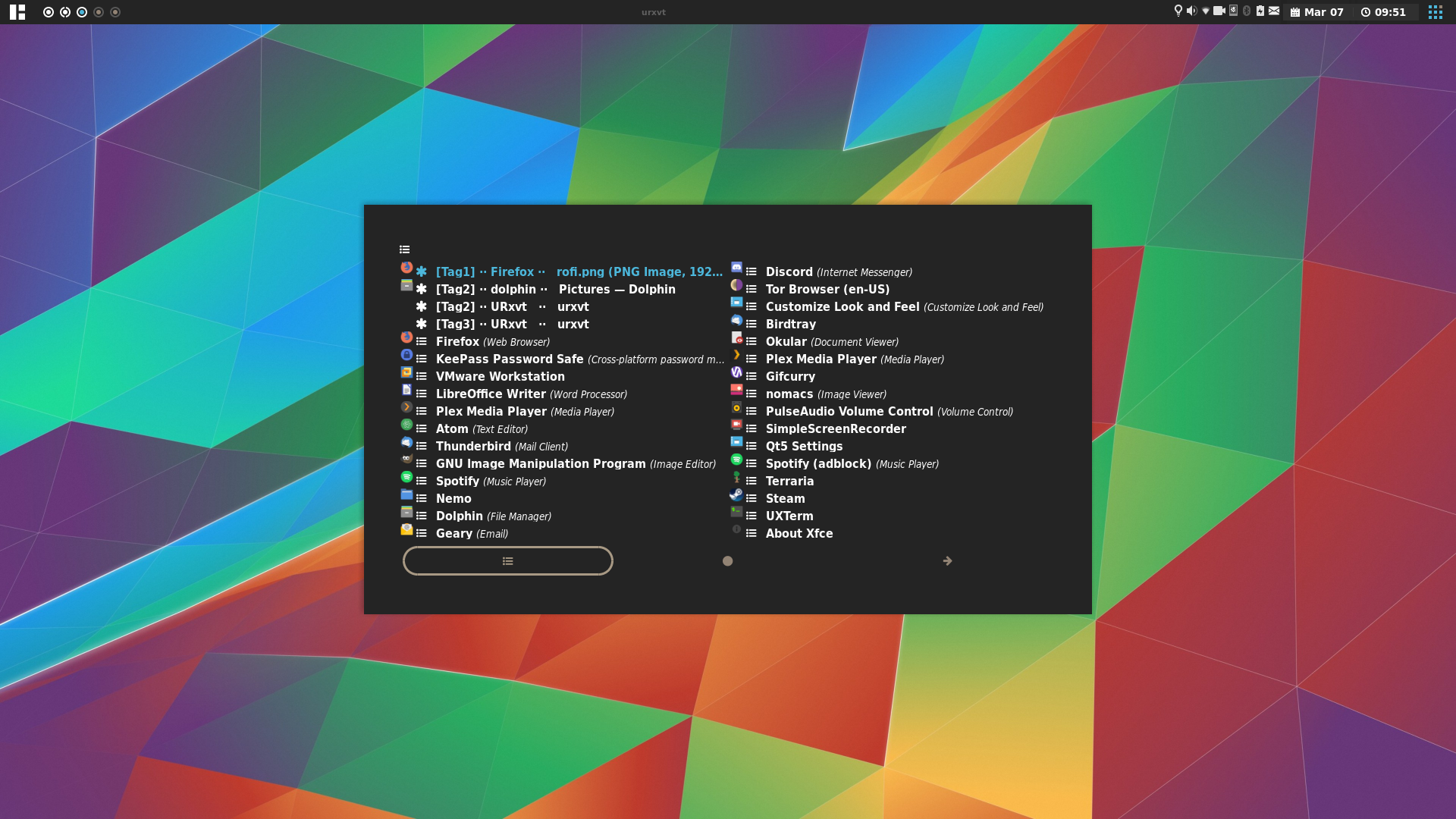Open Steam from the launcher list
1456x819 pixels.
click(x=785, y=498)
